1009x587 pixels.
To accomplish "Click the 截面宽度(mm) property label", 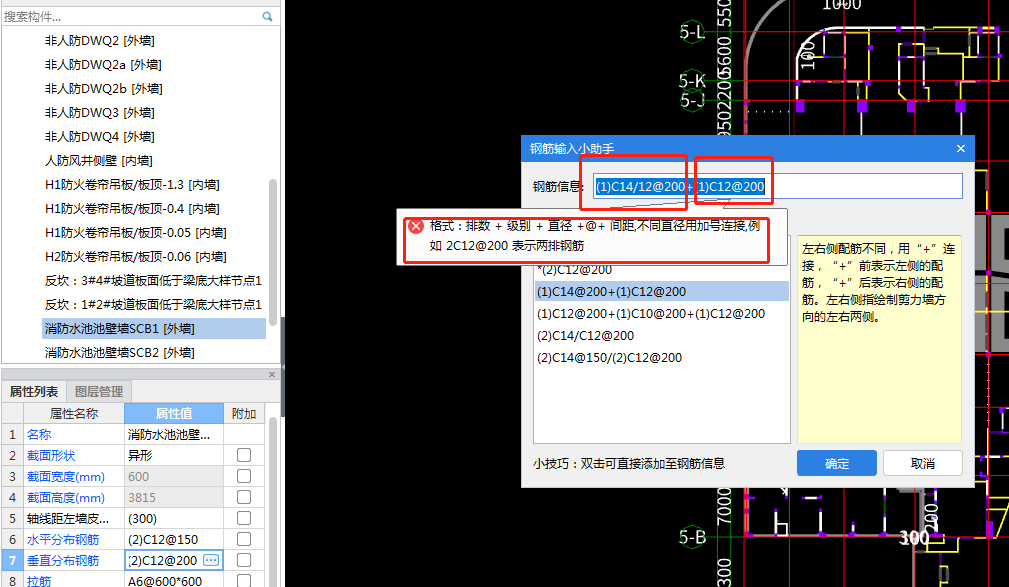I will [x=66, y=476].
